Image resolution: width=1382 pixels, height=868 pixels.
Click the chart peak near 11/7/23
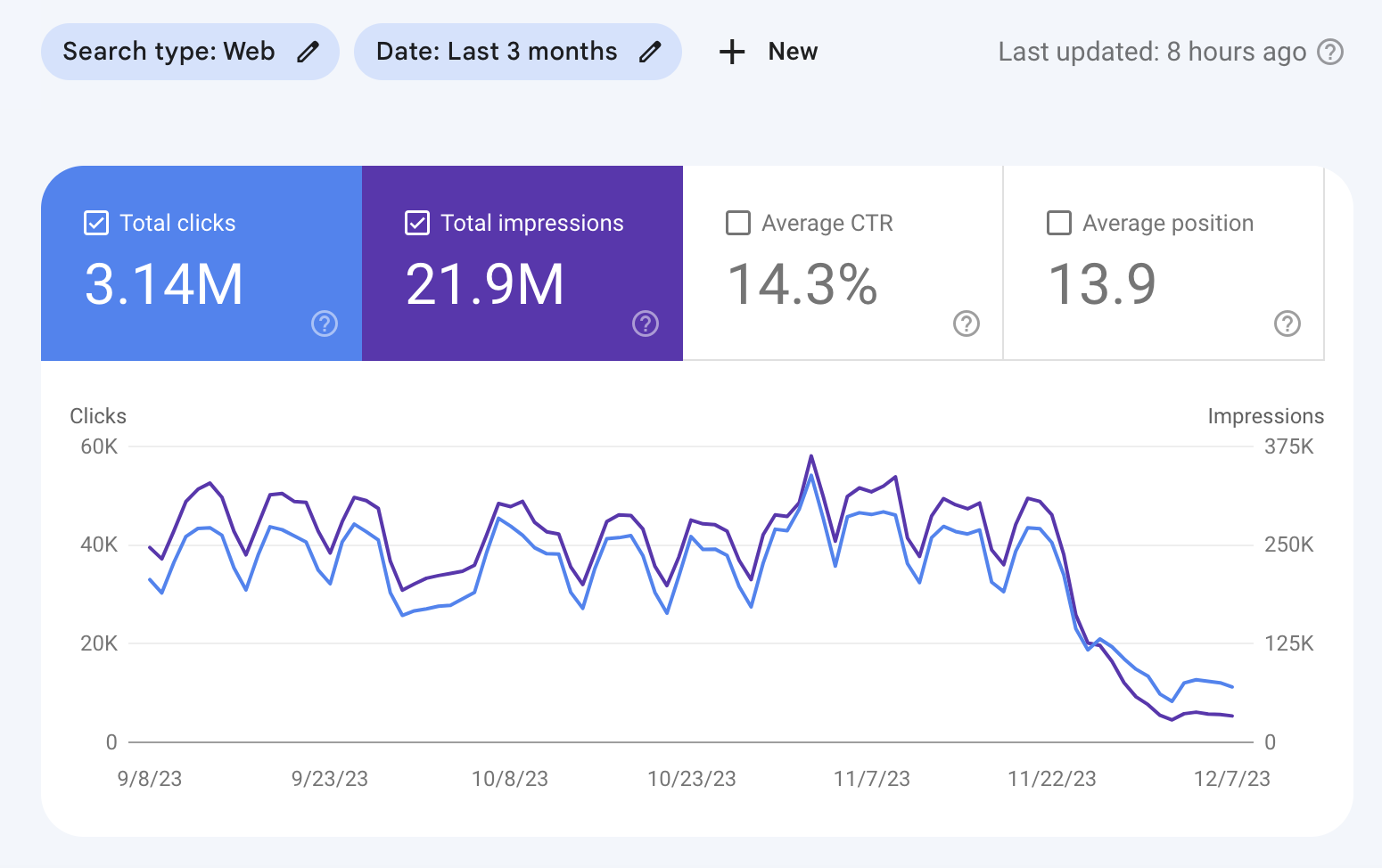811,456
